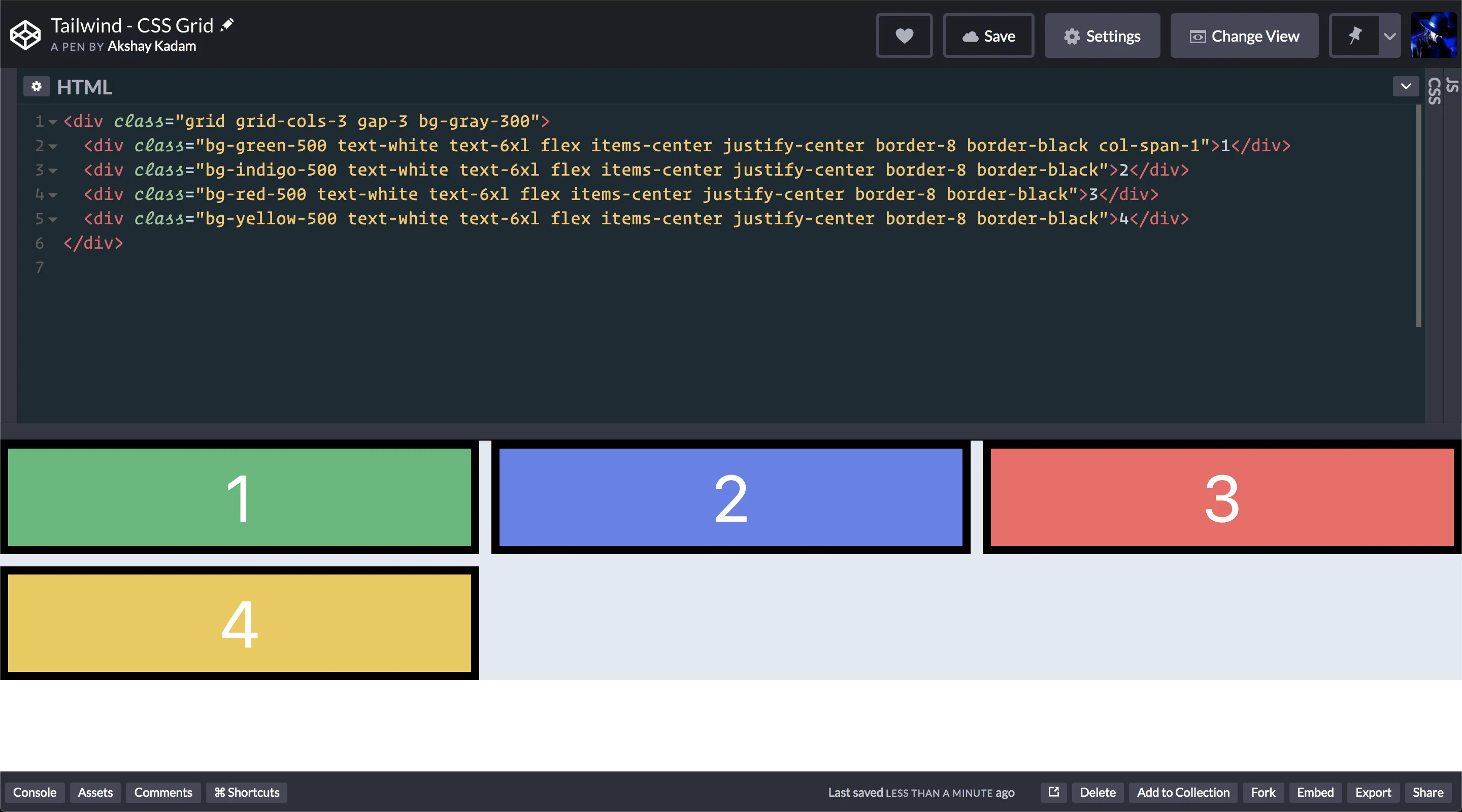This screenshot has width=1462, height=812.
Task: Toggle the Assets panel
Action: [95, 792]
